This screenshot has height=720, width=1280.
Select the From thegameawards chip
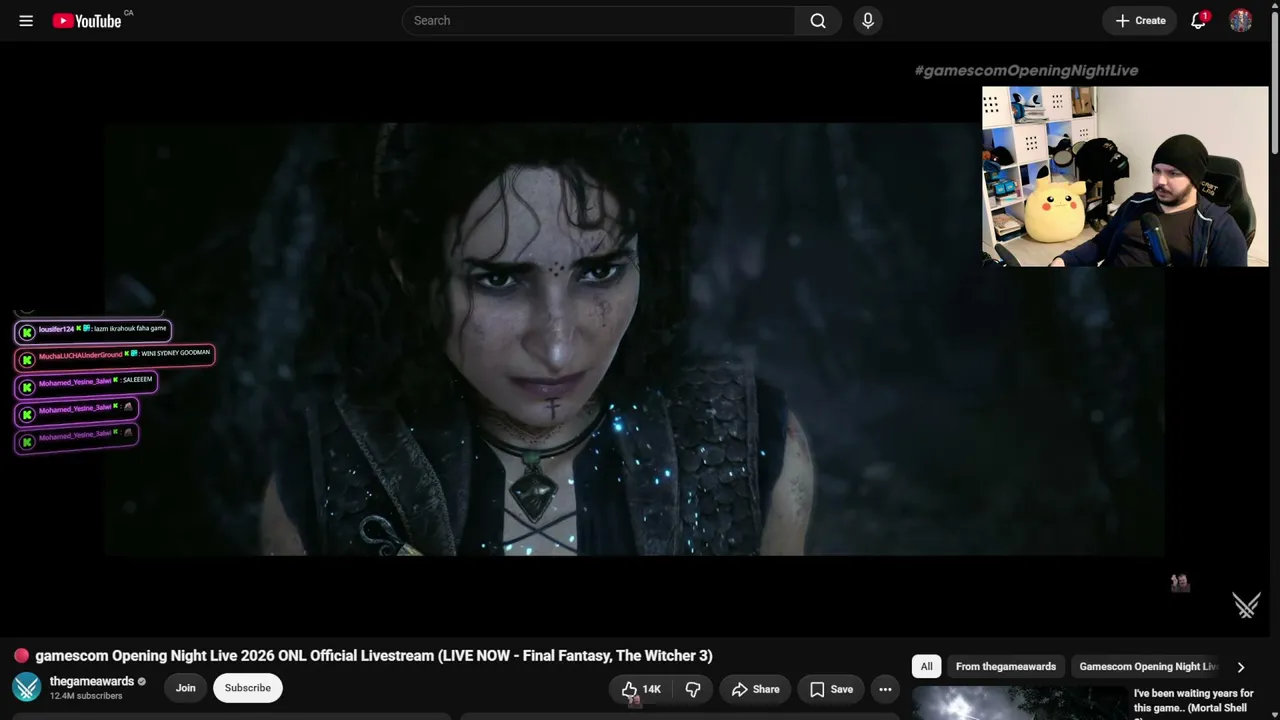click(1006, 666)
